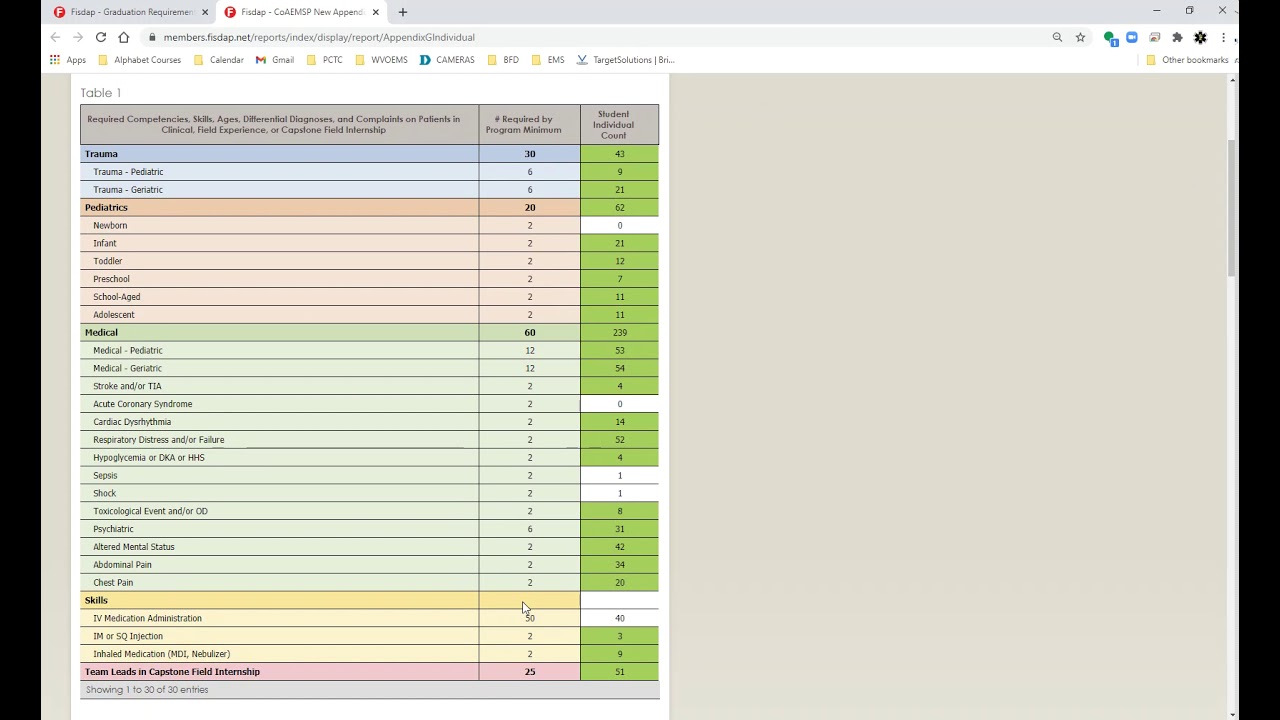Click Inhaled Medication (MDI, Nebulizer) row

(x=161, y=654)
